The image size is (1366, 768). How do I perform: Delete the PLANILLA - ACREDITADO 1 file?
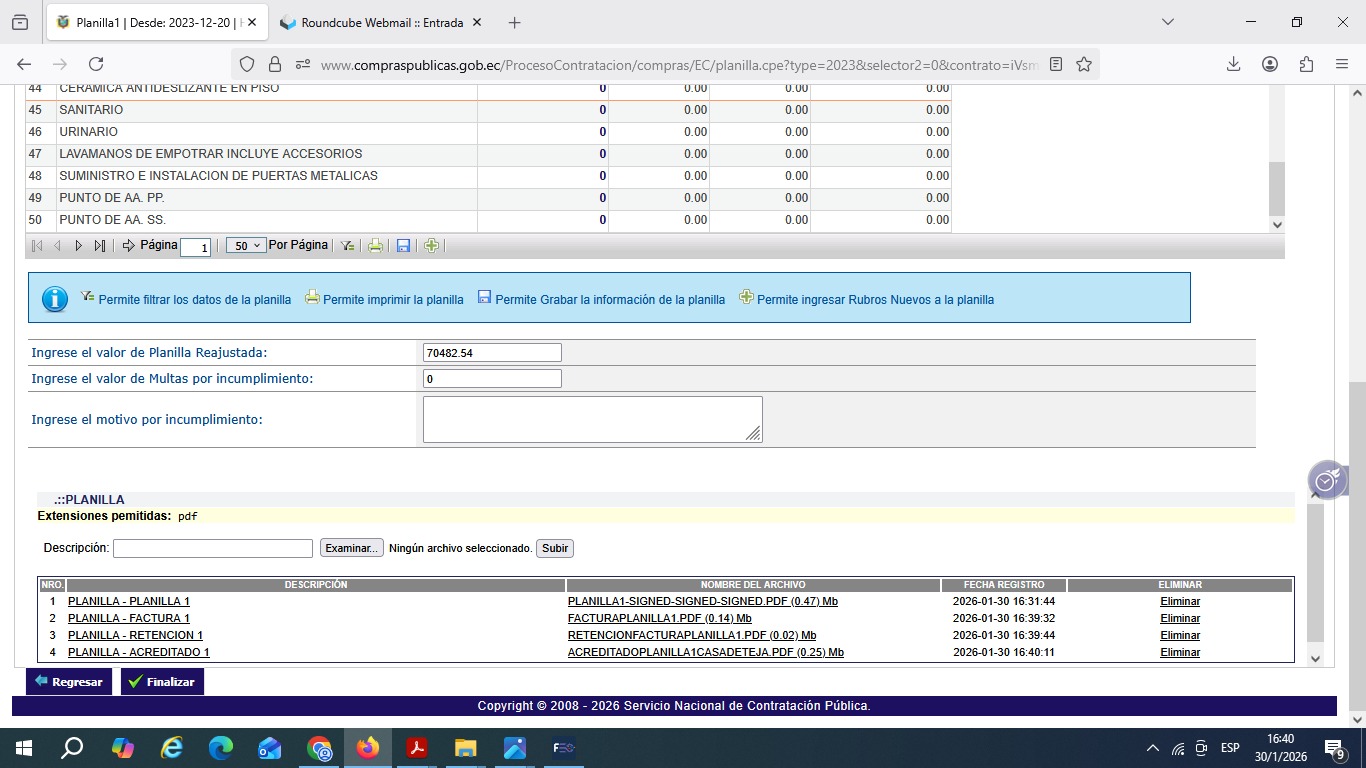click(1179, 653)
